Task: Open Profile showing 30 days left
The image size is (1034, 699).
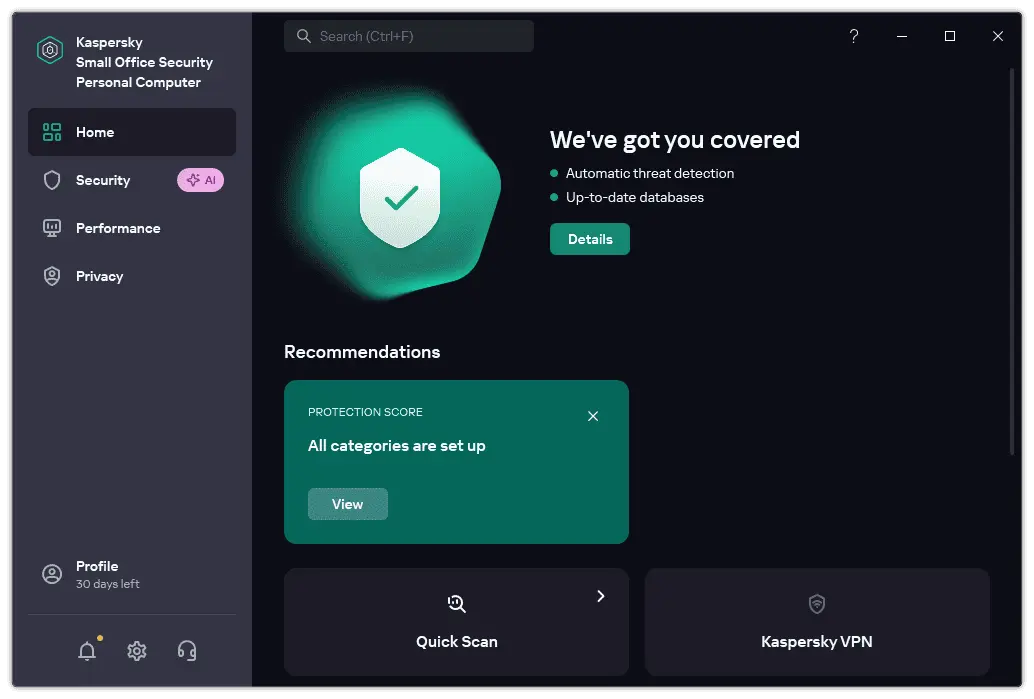Action: 132,574
